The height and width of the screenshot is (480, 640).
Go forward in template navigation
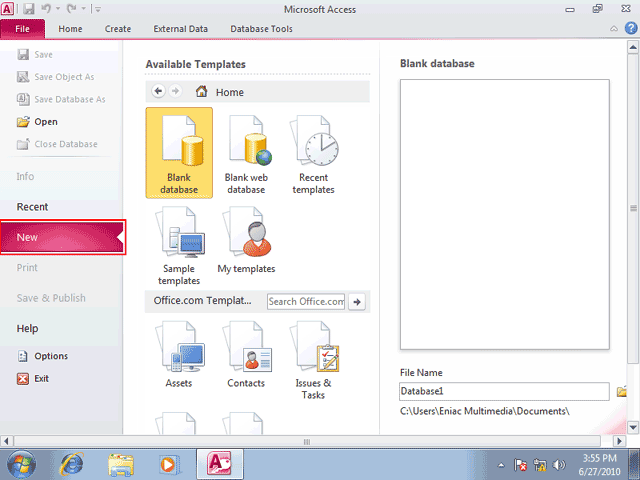point(176,91)
